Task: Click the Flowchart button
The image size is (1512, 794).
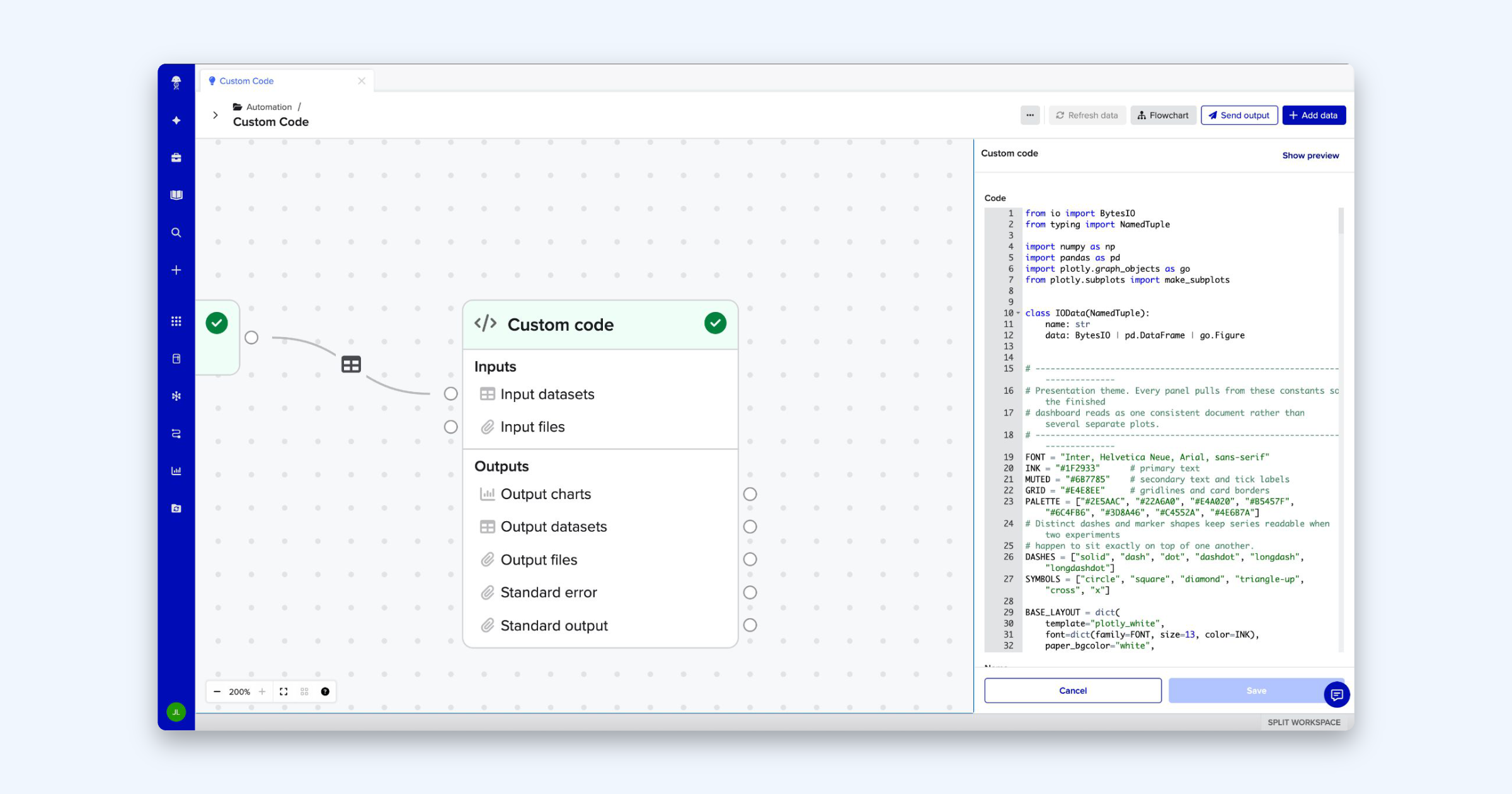Action: (1164, 115)
